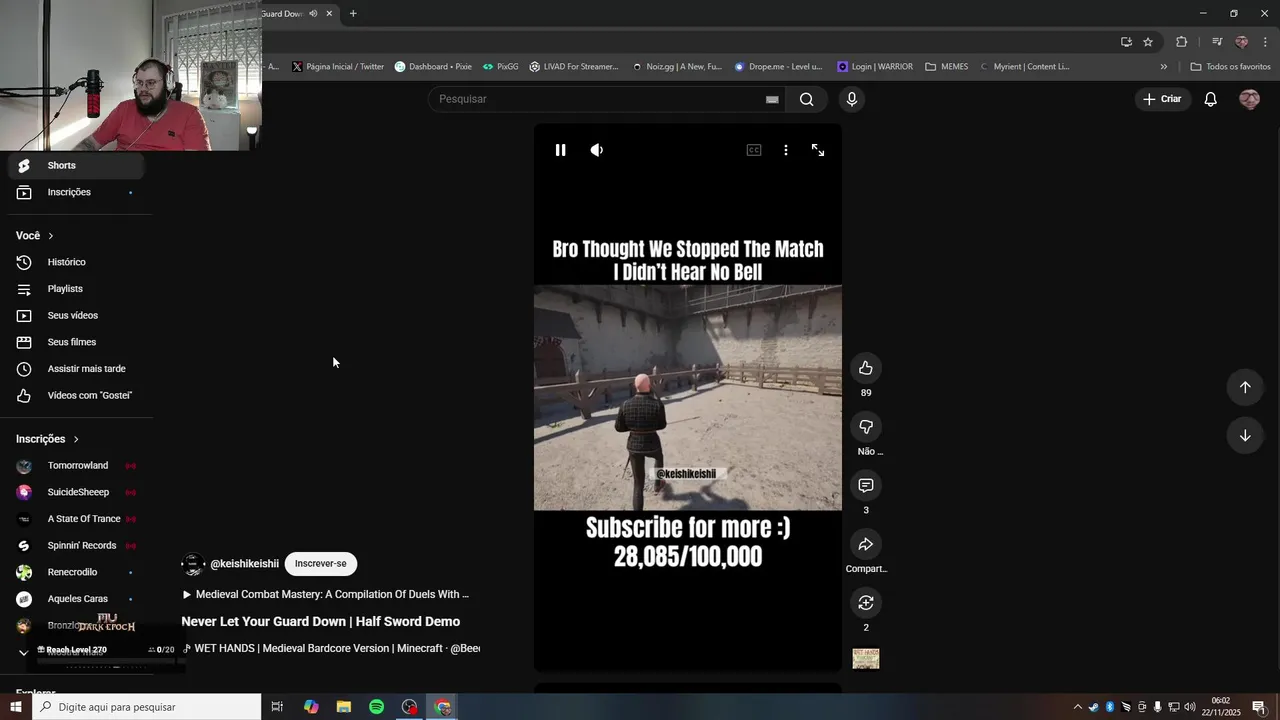Toggle closed captions on the Short

coord(754,150)
